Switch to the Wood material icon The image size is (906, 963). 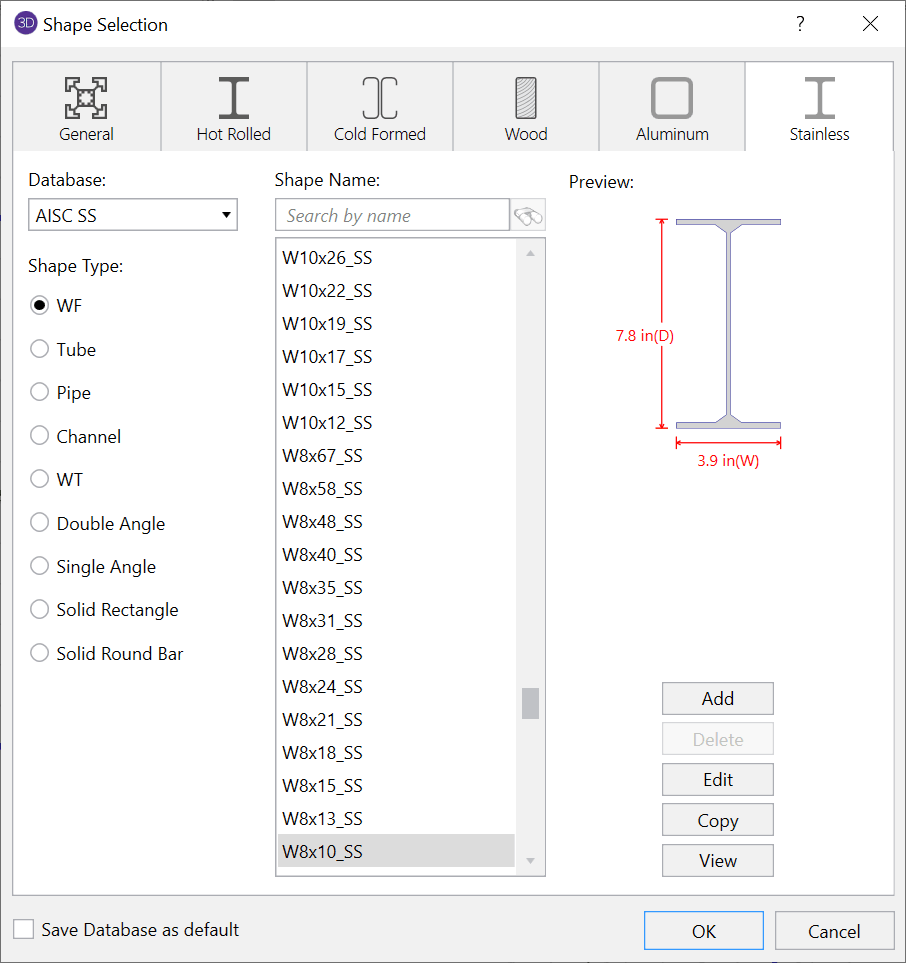pyautogui.click(x=526, y=99)
